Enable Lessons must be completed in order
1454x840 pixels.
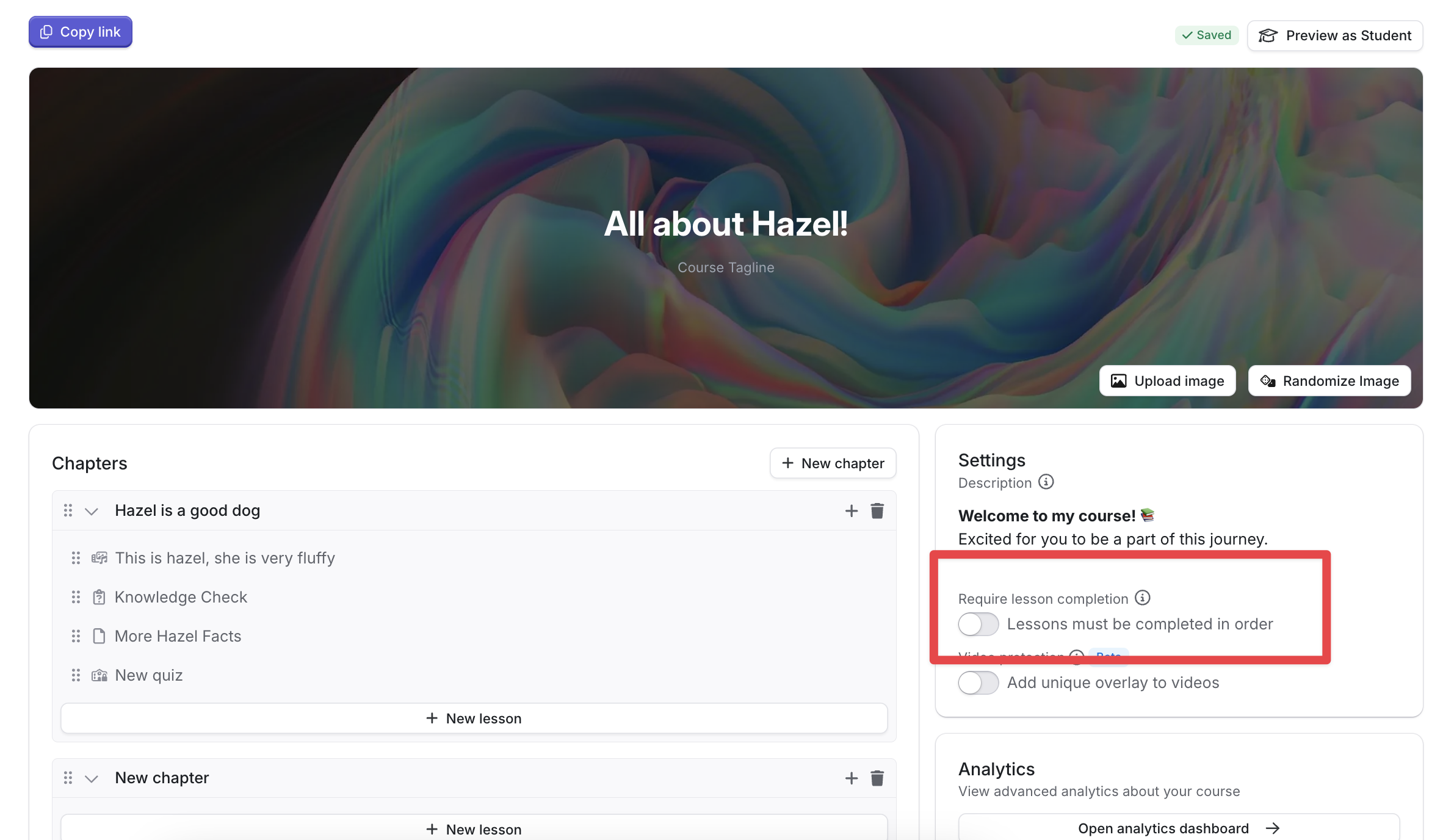pyautogui.click(x=978, y=624)
